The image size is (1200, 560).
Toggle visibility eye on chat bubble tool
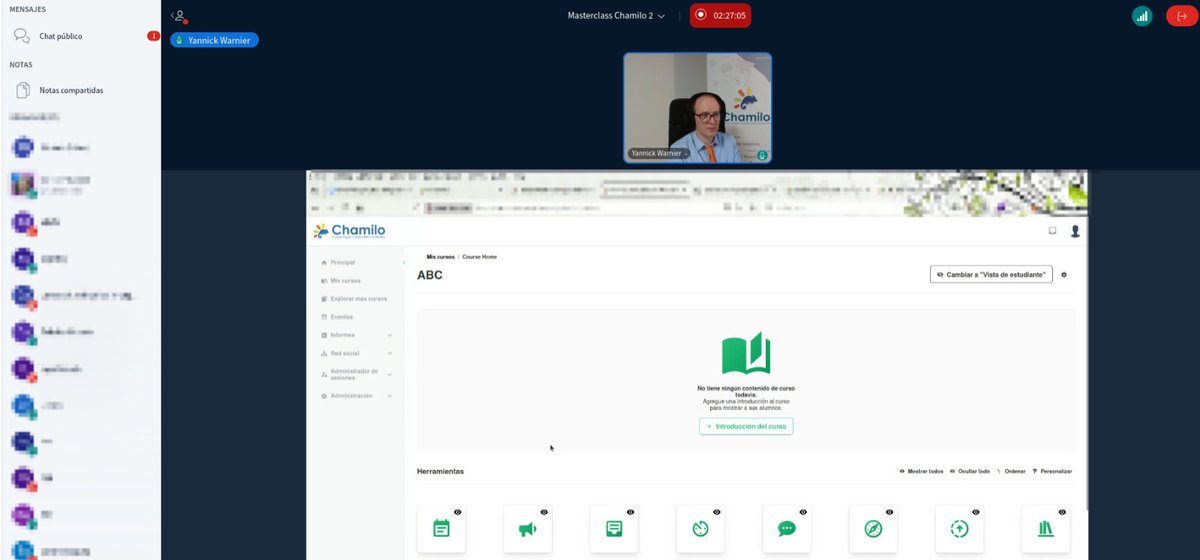coord(803,512)
